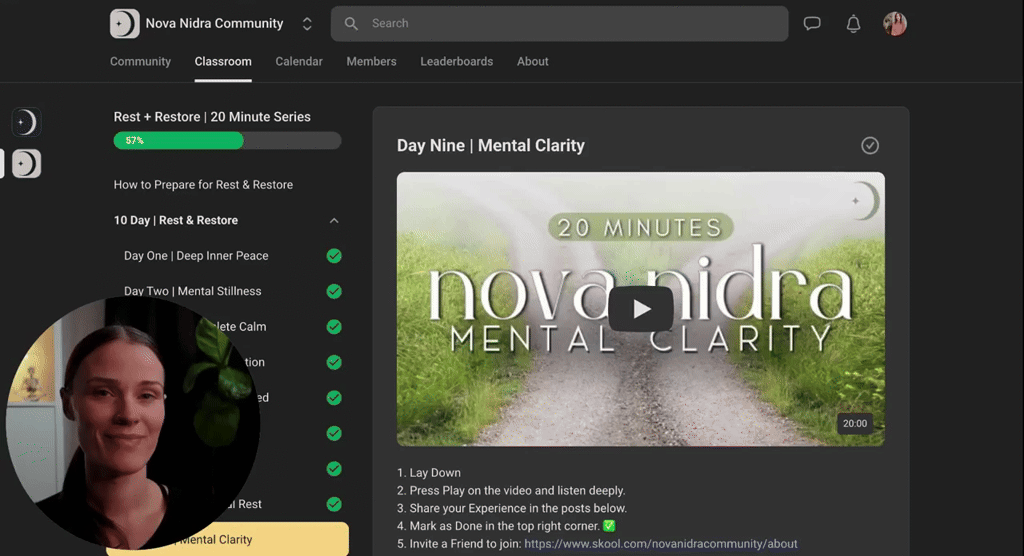Toggle completion checkmark beside Total Rest lesson
Screen dimensions: 1024x556
(x=334, y=504)
